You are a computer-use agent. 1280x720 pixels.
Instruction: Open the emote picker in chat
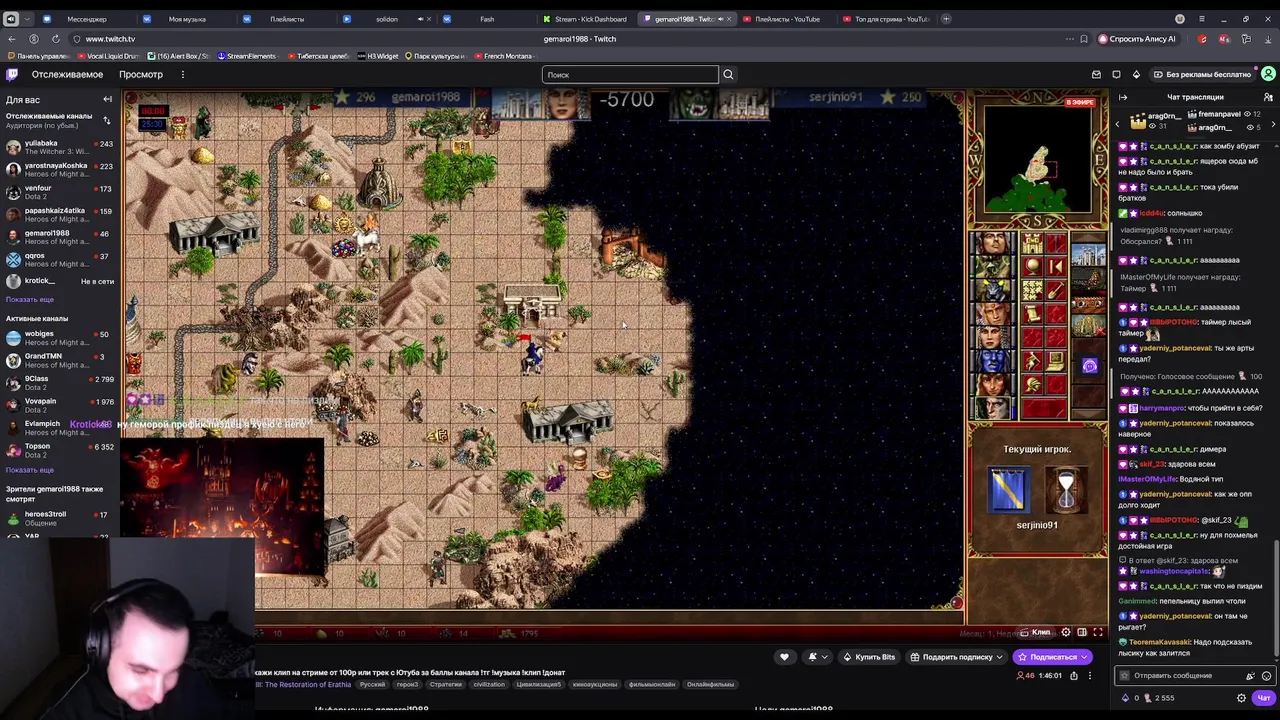(x=1266, y=676)
